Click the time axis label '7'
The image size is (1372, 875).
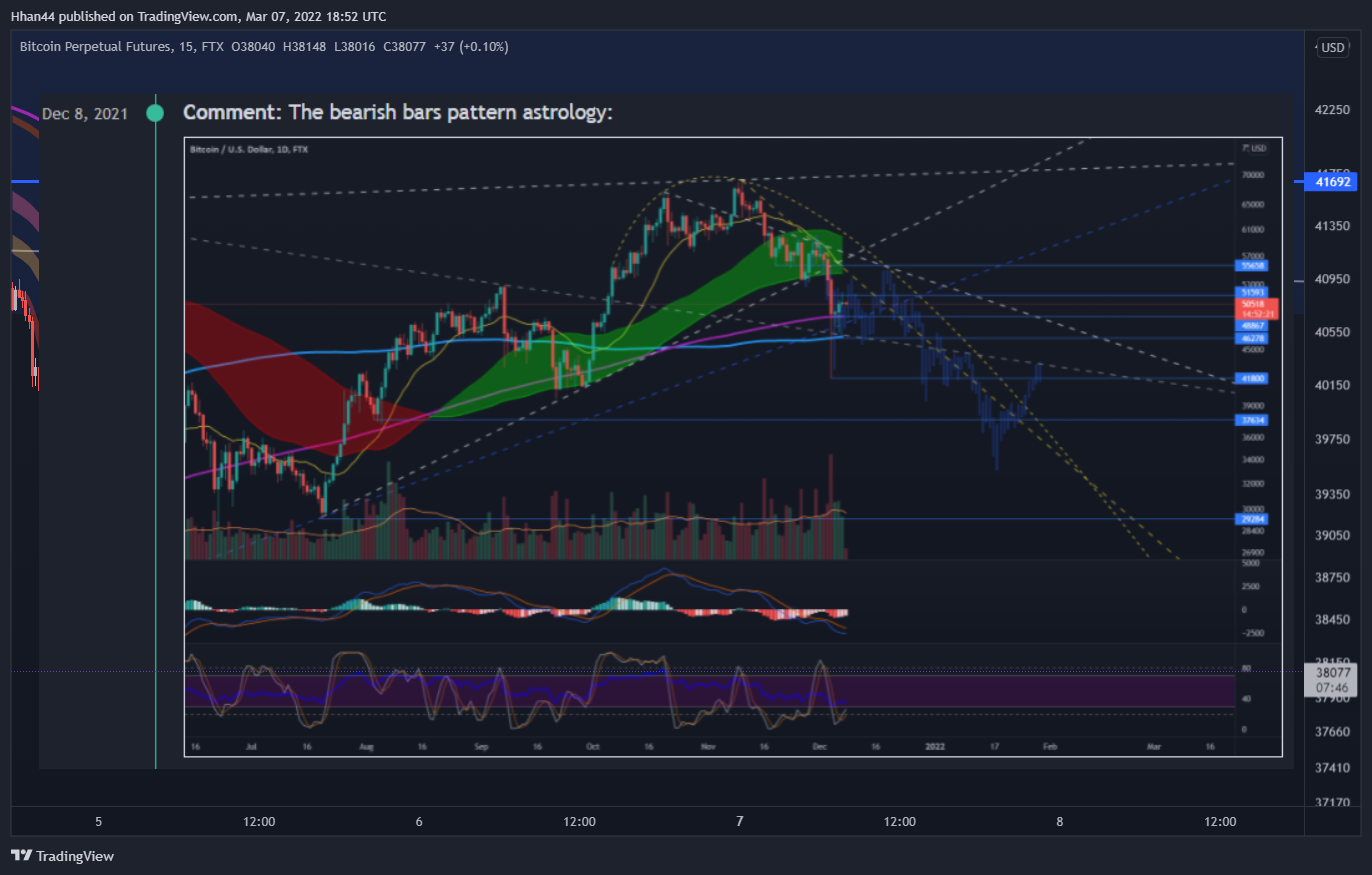click(x=739, y=822)
